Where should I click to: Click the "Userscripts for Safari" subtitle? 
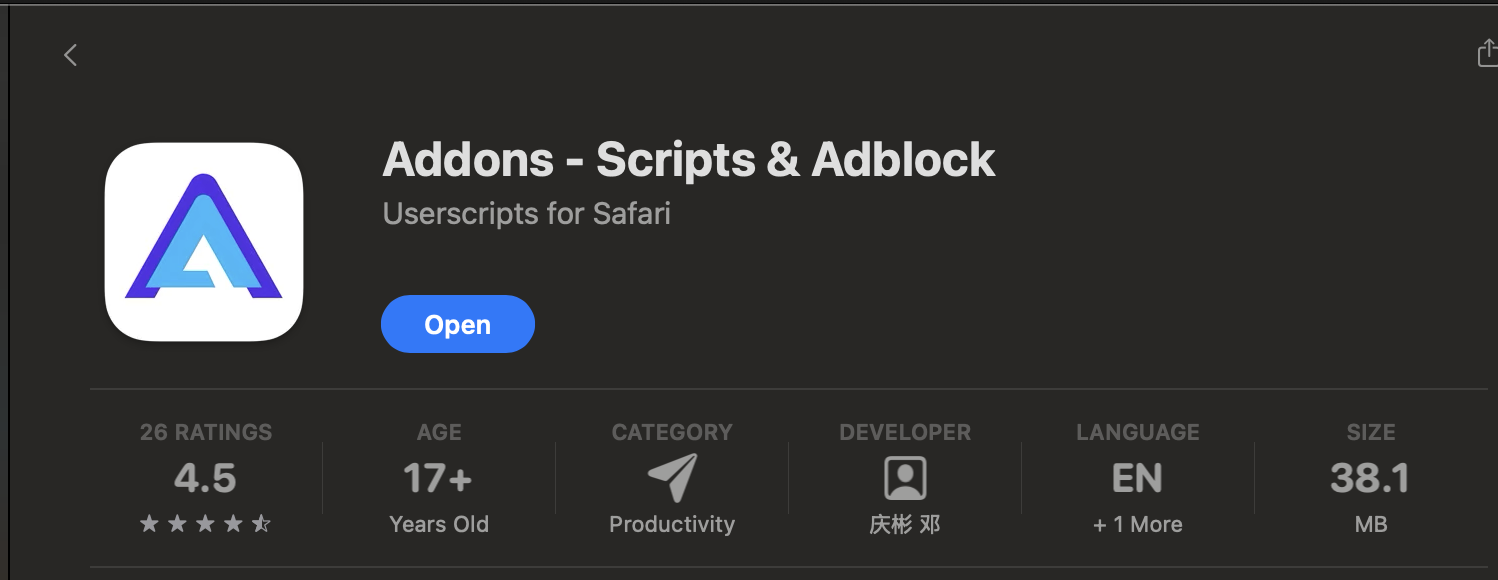pos(526,213)
